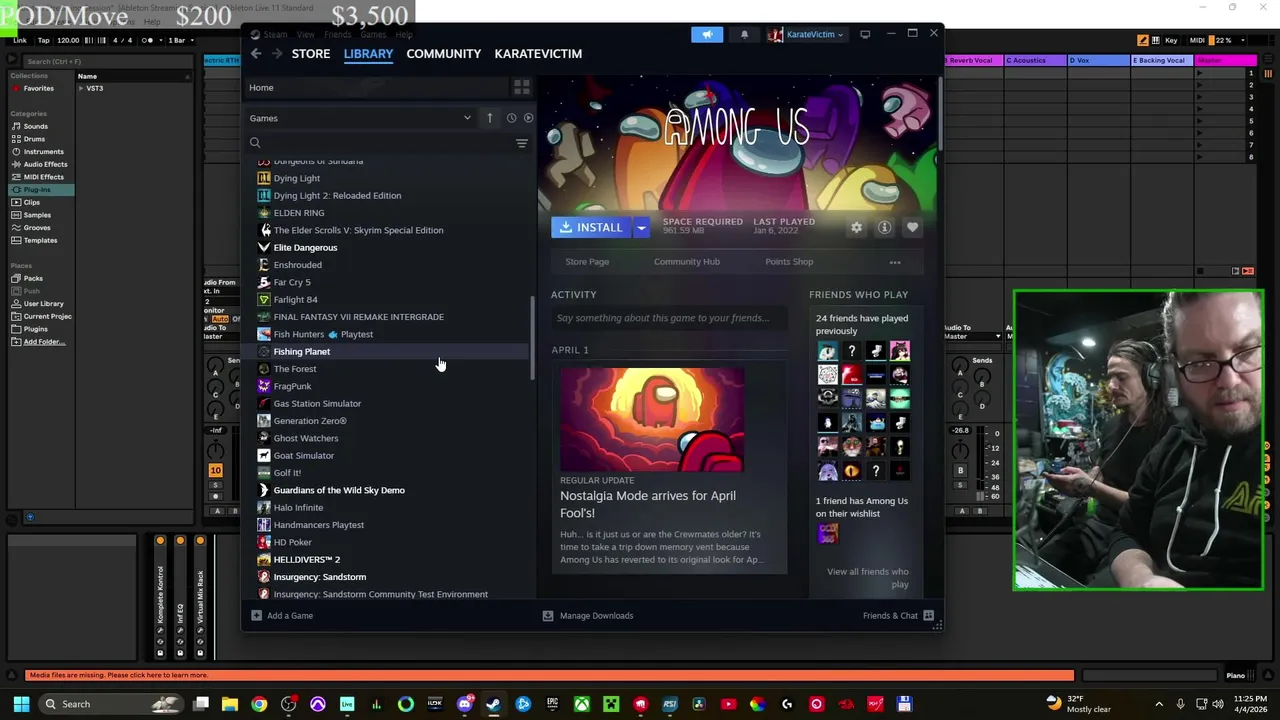Click the sort ascending arrow in game list
The height and width of the screenshot is (720, 1280).
tap(490, 118)
